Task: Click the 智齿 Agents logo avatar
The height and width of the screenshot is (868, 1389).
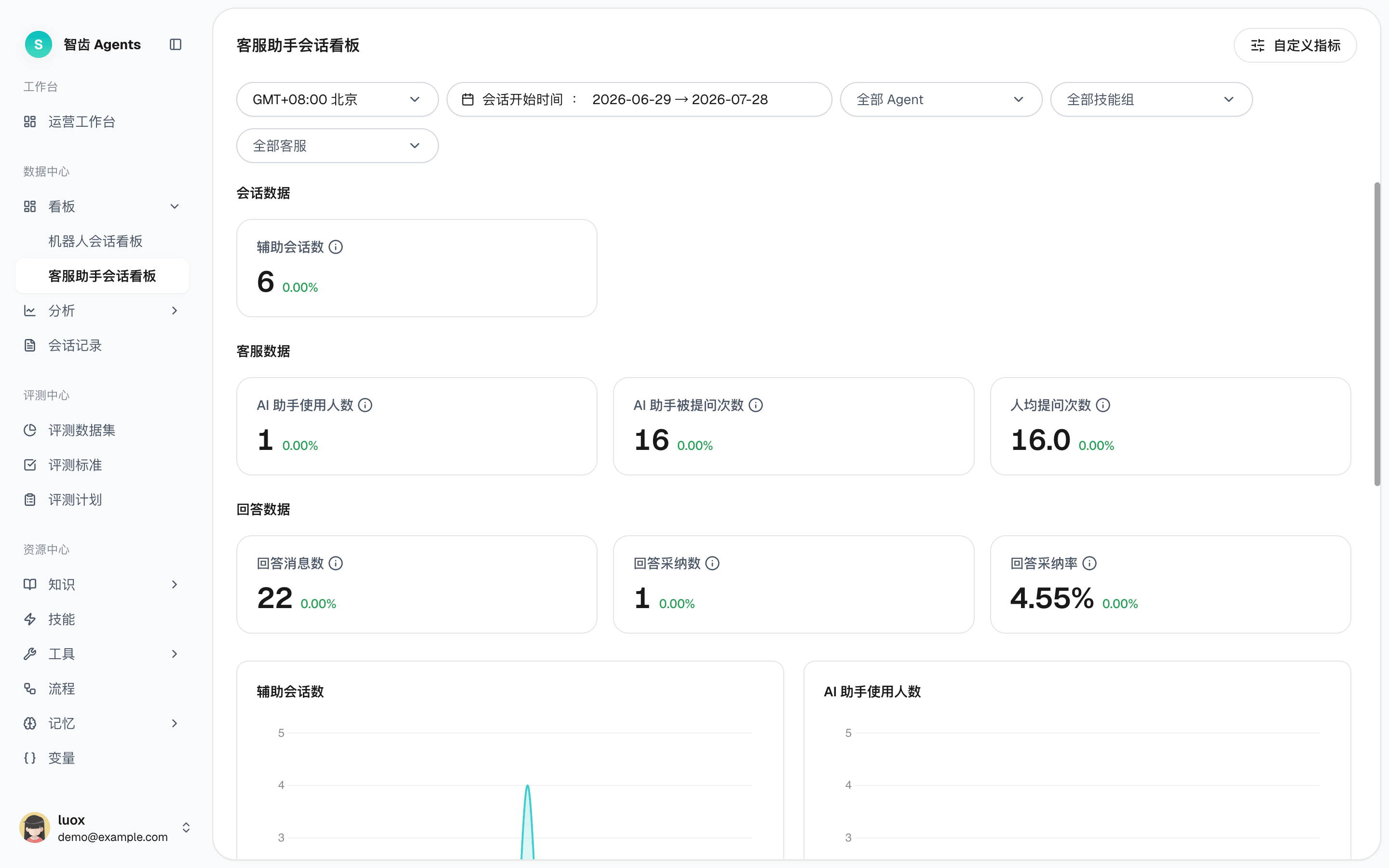Action: 39,44
